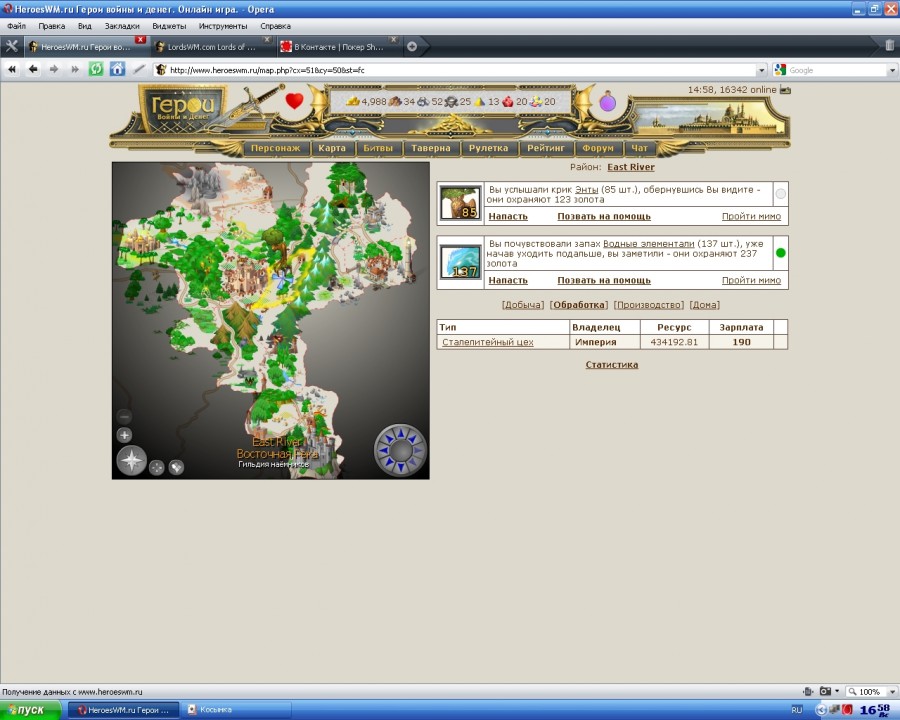Open the Закладки menu
This screenshot has width=900, height=720.
tap(122, 26)
